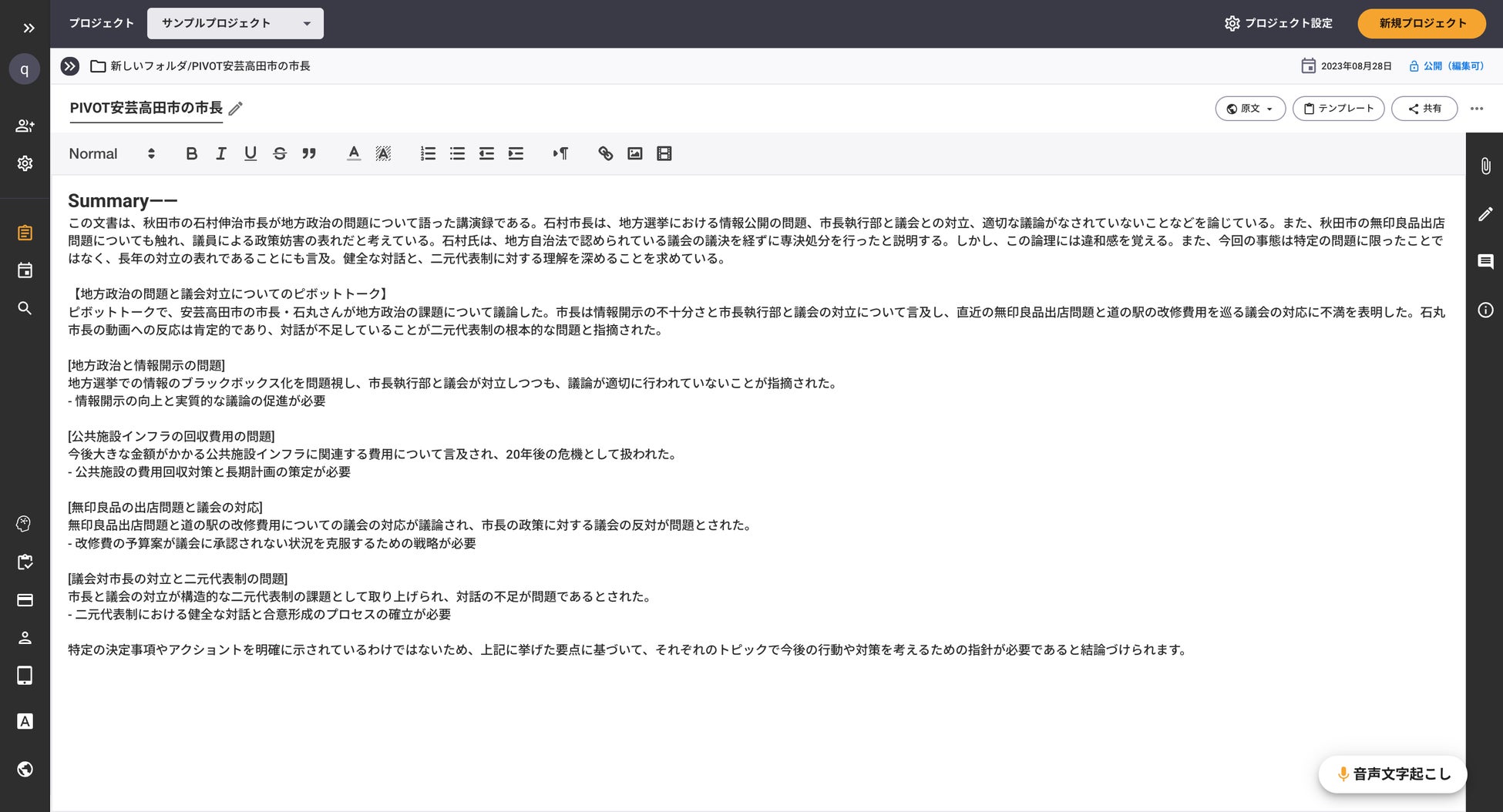Toggle the numbered list
This screenshot has width=1503, height=812.
[428, 153]
